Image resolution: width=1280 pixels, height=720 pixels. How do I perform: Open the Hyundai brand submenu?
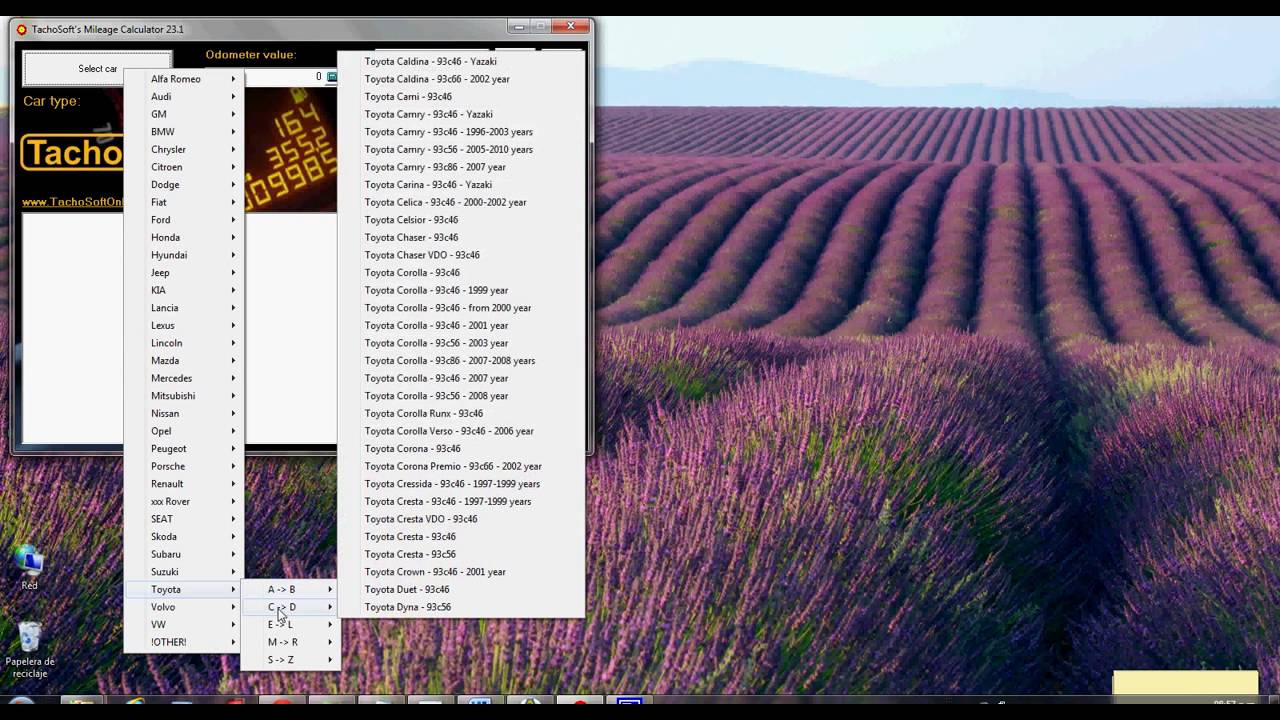184,255
